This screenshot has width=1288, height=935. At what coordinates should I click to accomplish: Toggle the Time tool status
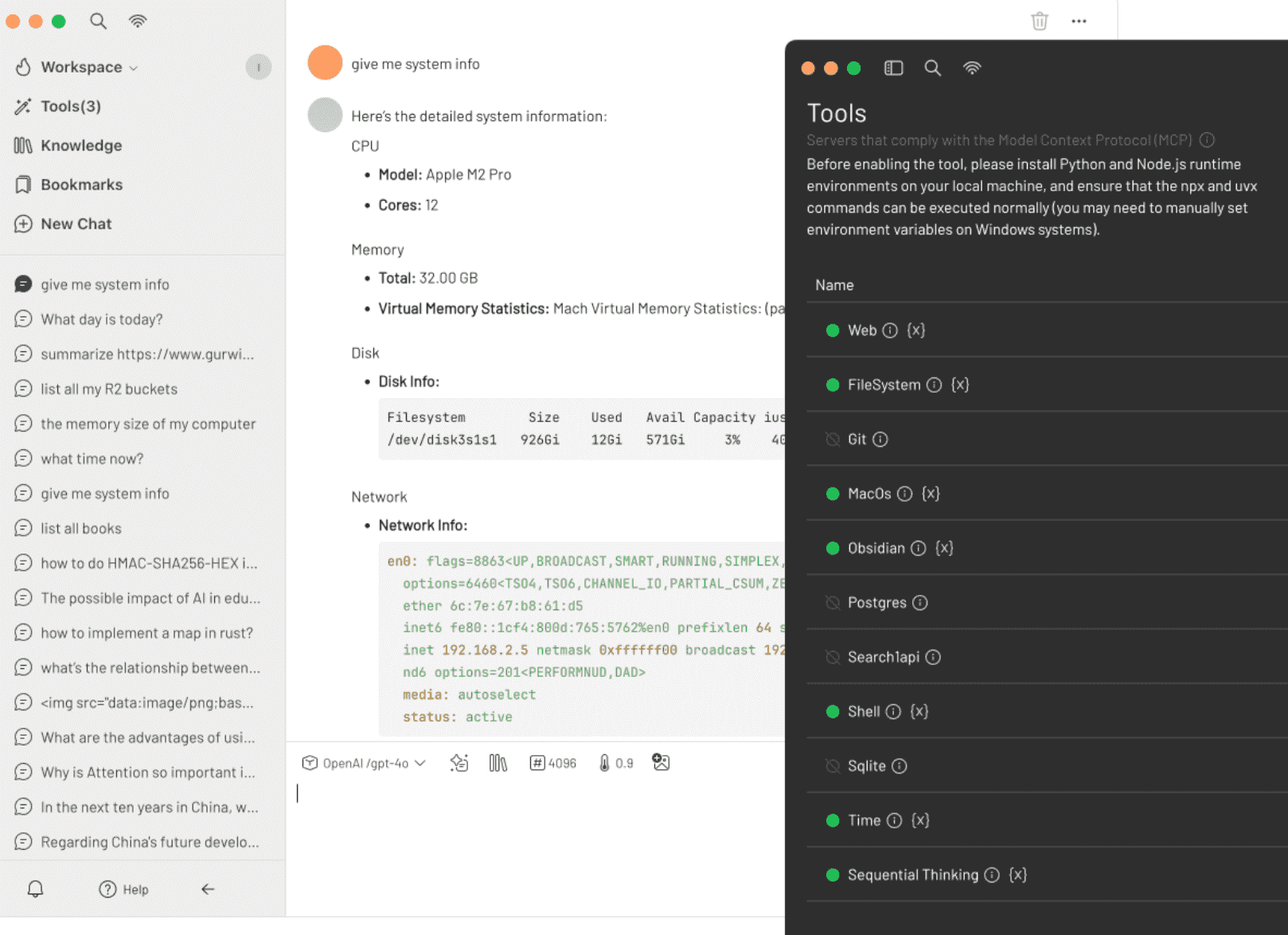[833, 820]
